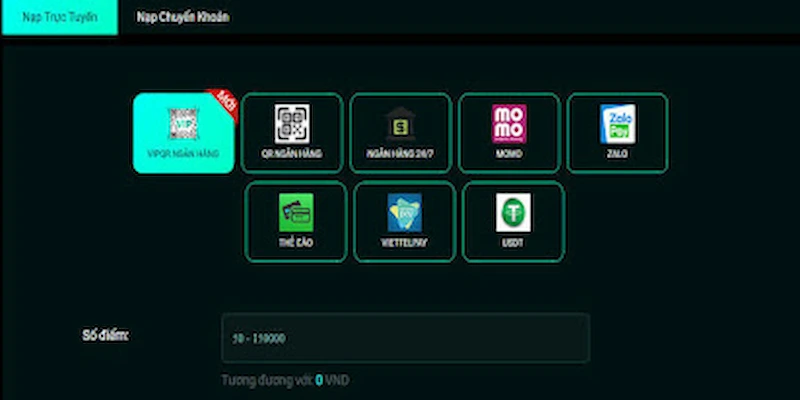Click the USDT label text

[513, 242]
